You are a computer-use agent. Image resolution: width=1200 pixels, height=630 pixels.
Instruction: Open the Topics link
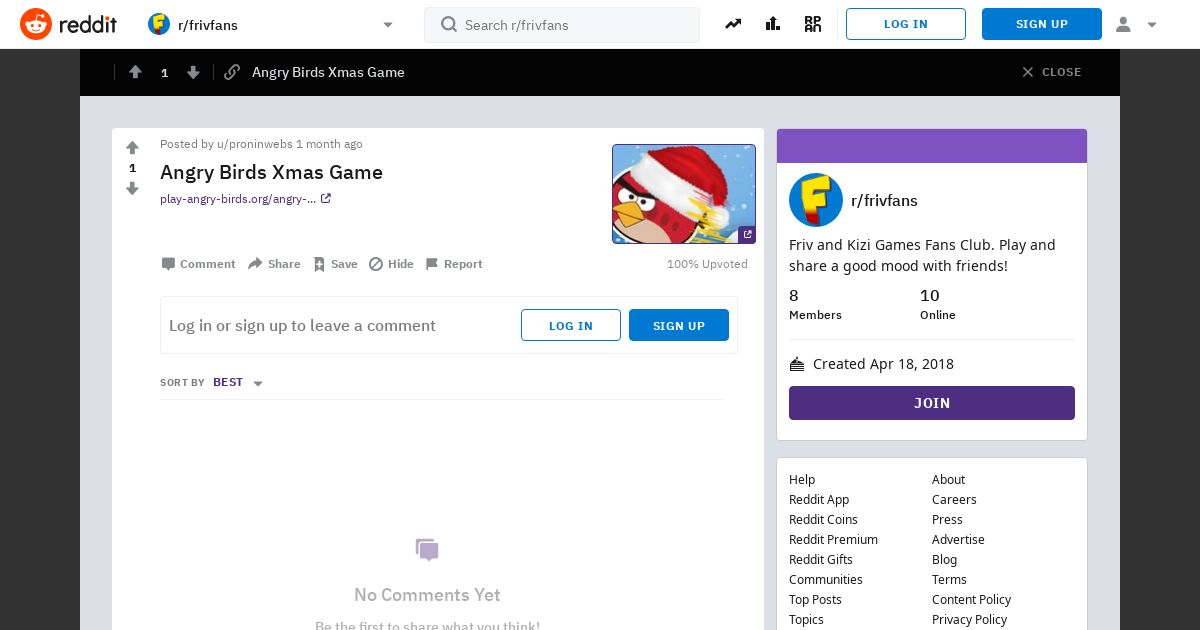click(806, 620)
